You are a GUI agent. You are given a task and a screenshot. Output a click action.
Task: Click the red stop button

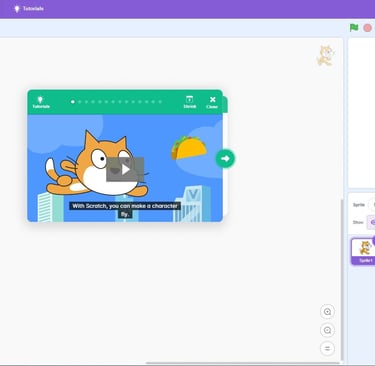tap(367, 28)
